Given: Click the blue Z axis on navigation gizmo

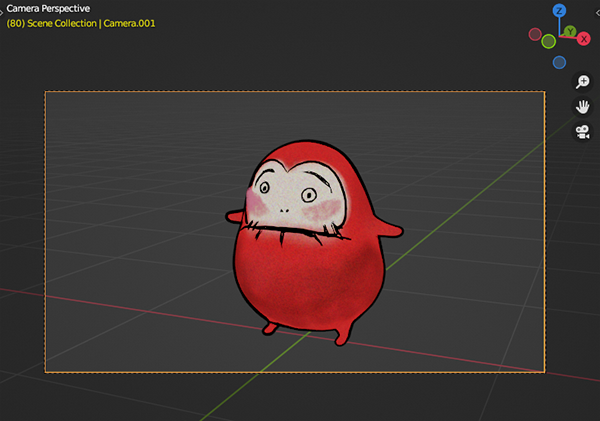Looking at the screenshot, I should tap(560, 11).
